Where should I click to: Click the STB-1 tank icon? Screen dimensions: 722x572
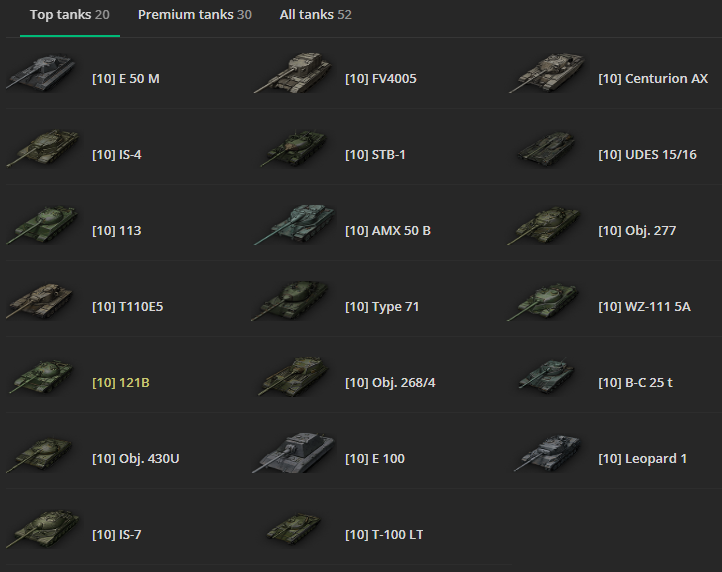pos(294,148)
